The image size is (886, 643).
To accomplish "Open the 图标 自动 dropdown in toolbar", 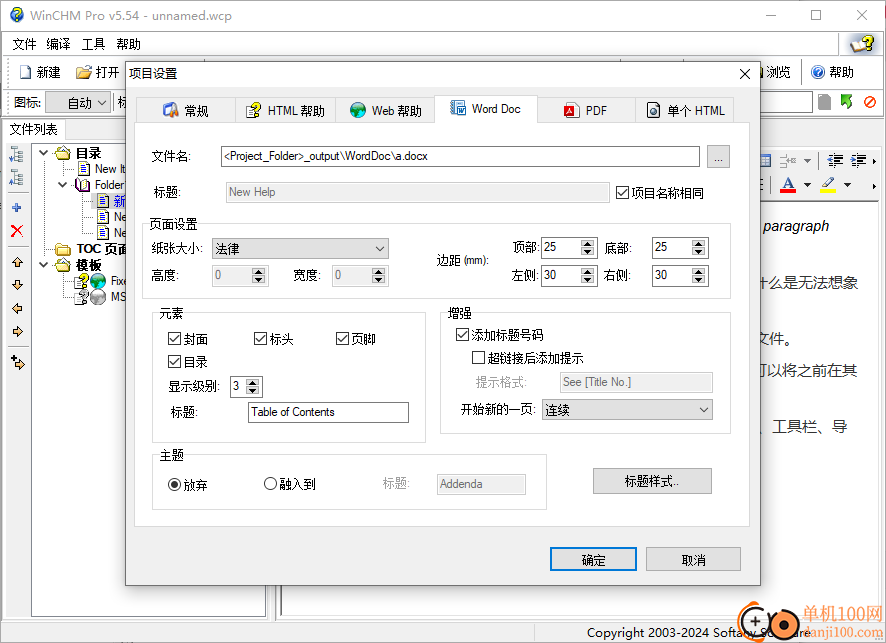I will coord(78,103).
